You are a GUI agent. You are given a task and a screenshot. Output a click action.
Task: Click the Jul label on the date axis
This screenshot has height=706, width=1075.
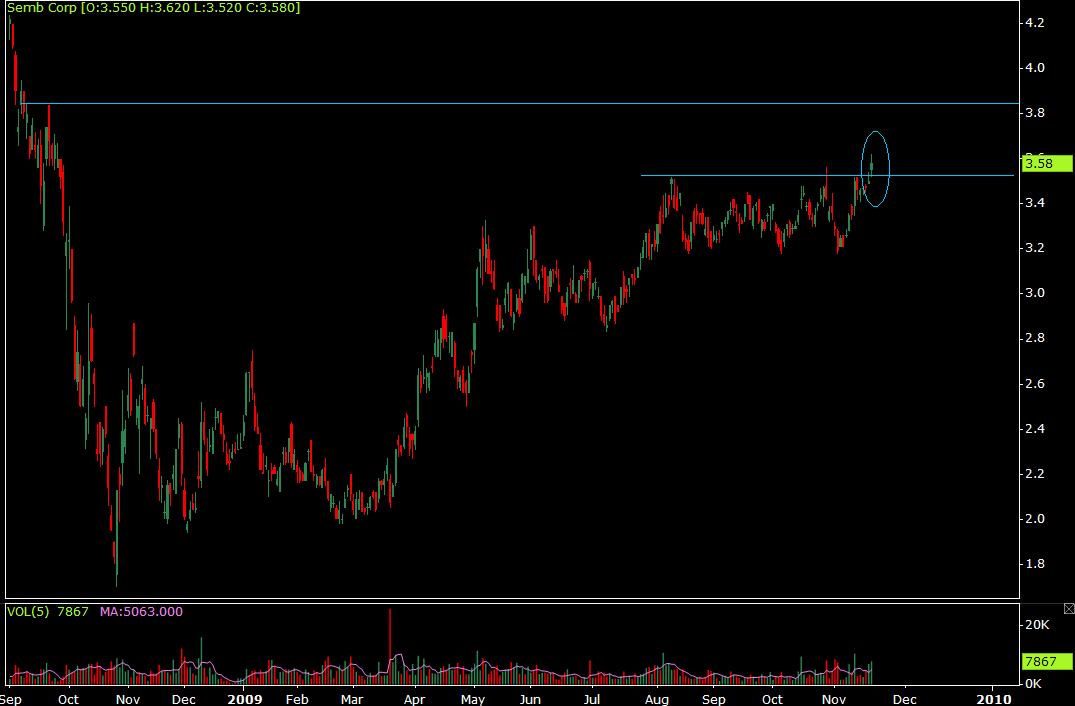(591, 700)
